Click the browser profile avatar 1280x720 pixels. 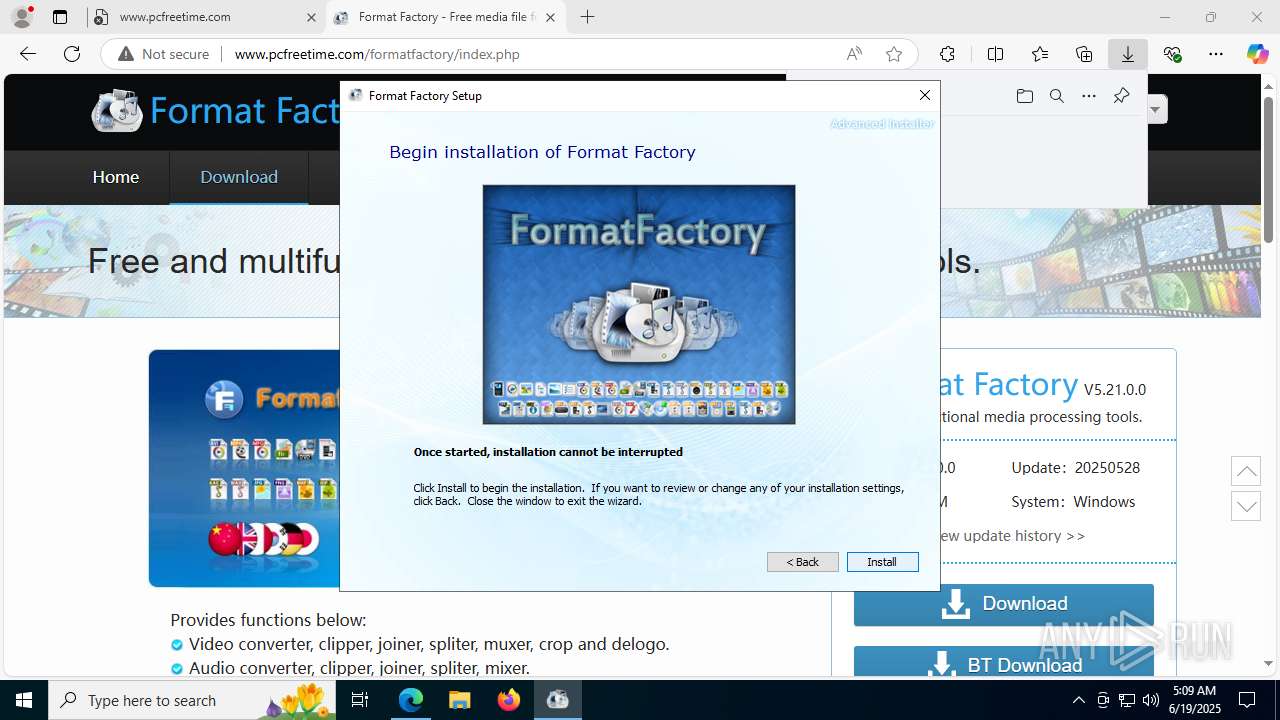click(x=22, y=17)
